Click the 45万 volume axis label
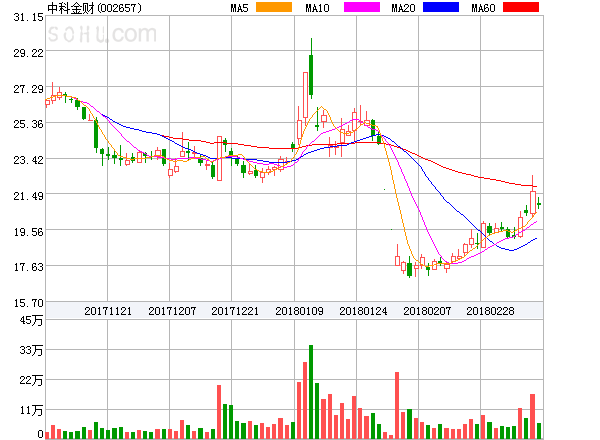 pyautogui.click(x=31, y=320)
